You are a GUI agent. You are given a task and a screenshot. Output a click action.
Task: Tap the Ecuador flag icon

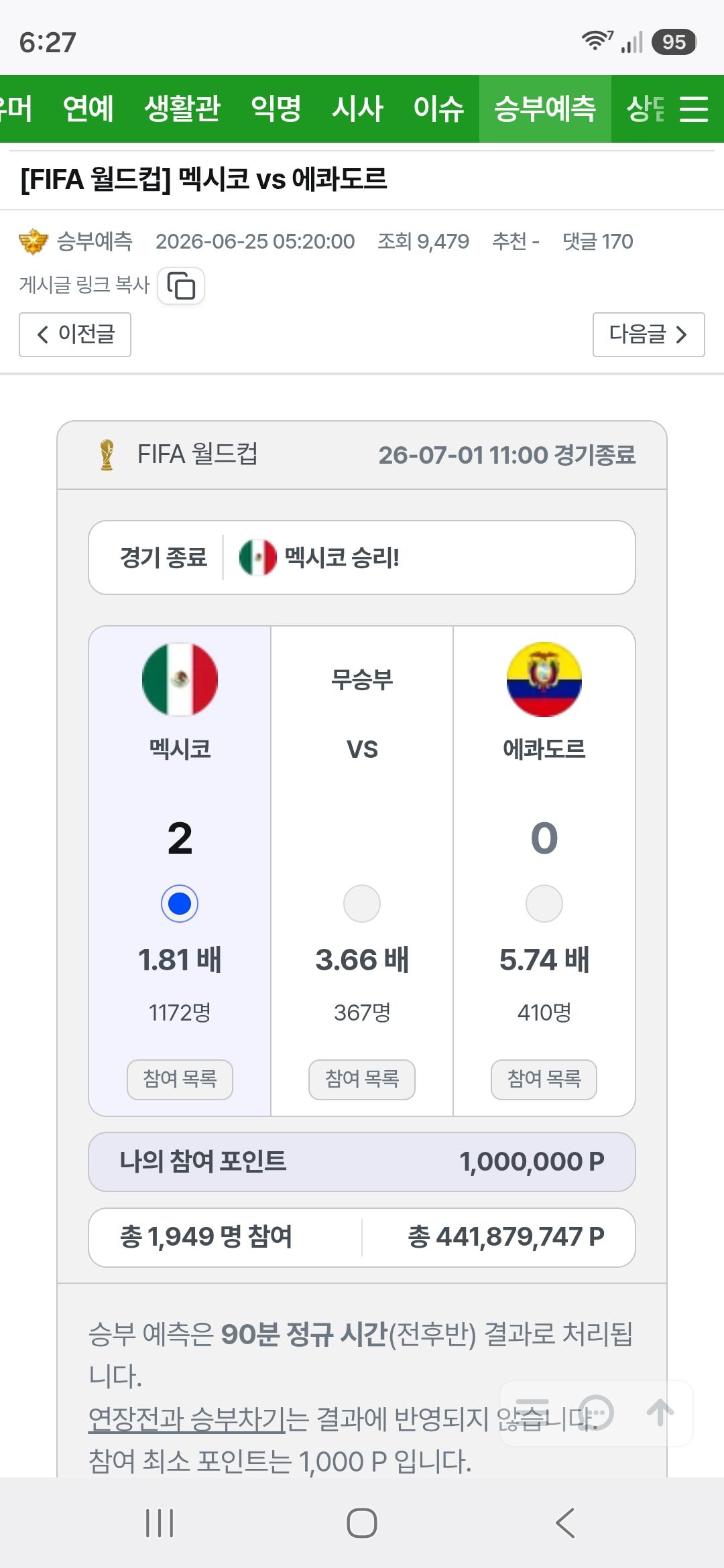tap(544, 679)
